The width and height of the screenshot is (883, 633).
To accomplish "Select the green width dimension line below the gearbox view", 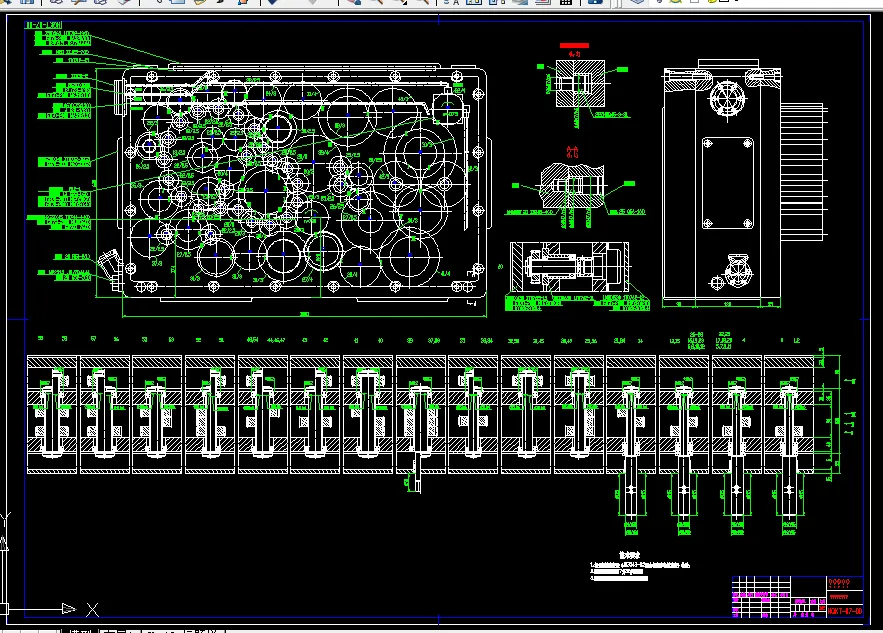I will [304, 317].
